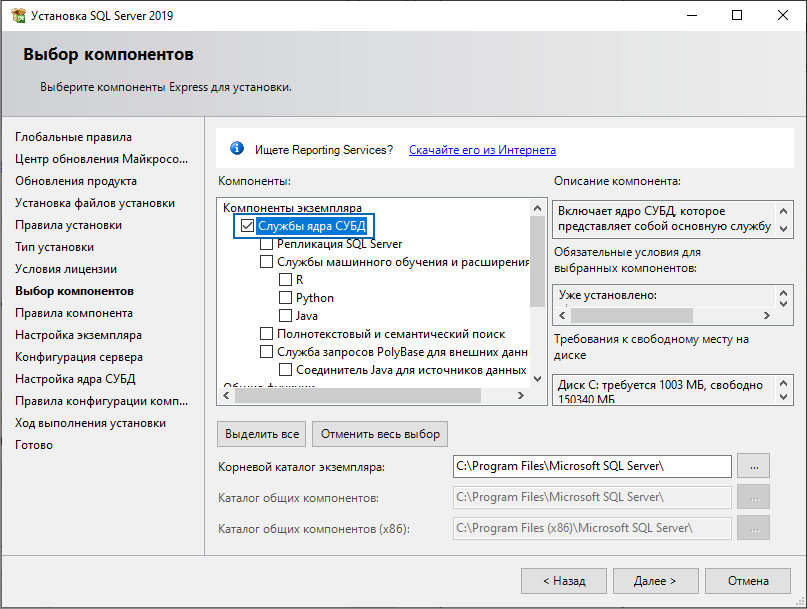Image resolution: width=807 pixels, height=609 pixels.
Task: Select Обновления продукта step
Action: (76, 181)
